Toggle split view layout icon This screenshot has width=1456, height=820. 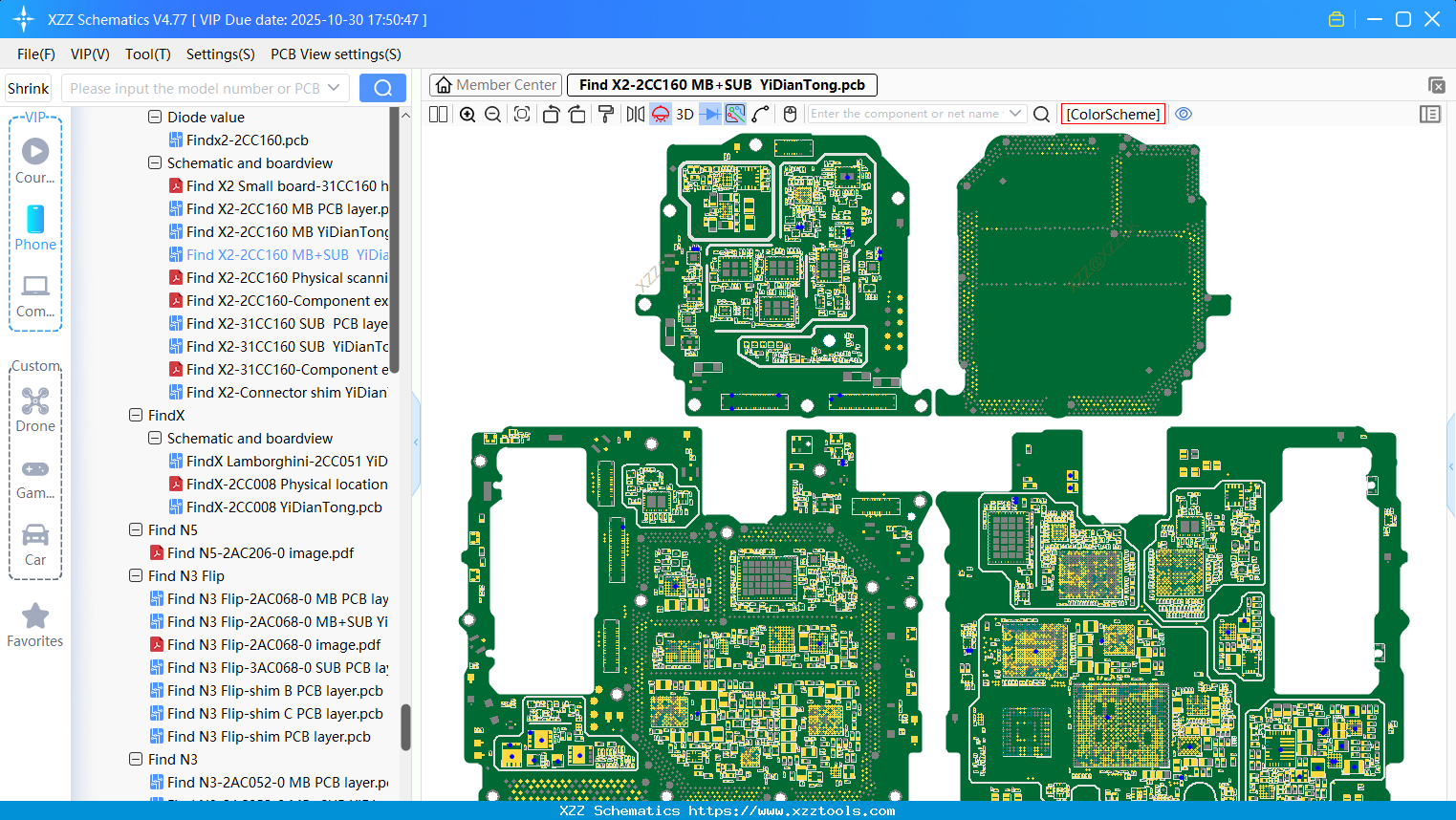439,115
